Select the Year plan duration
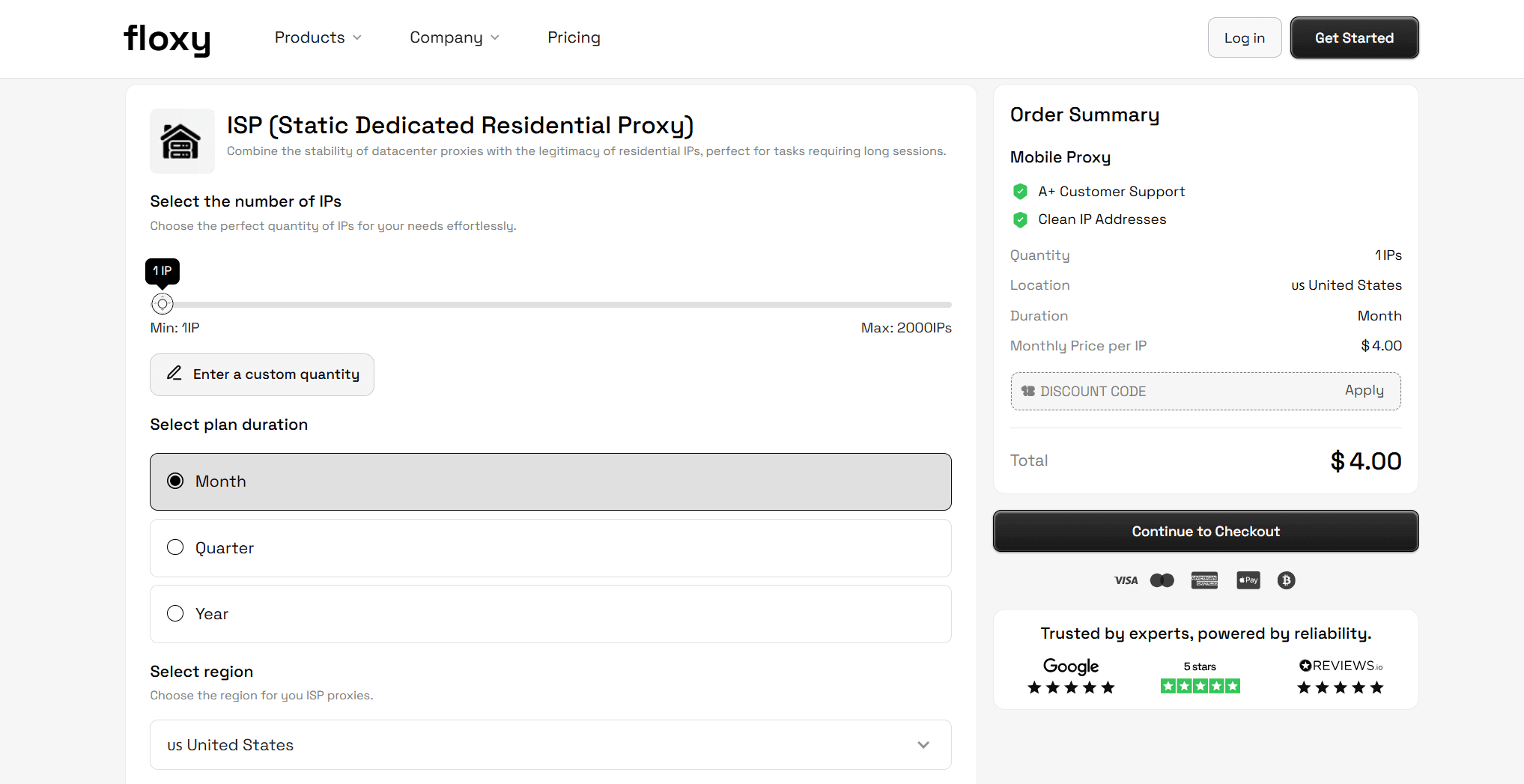Screen dimensions: 1524x784 tap(550, 614)
